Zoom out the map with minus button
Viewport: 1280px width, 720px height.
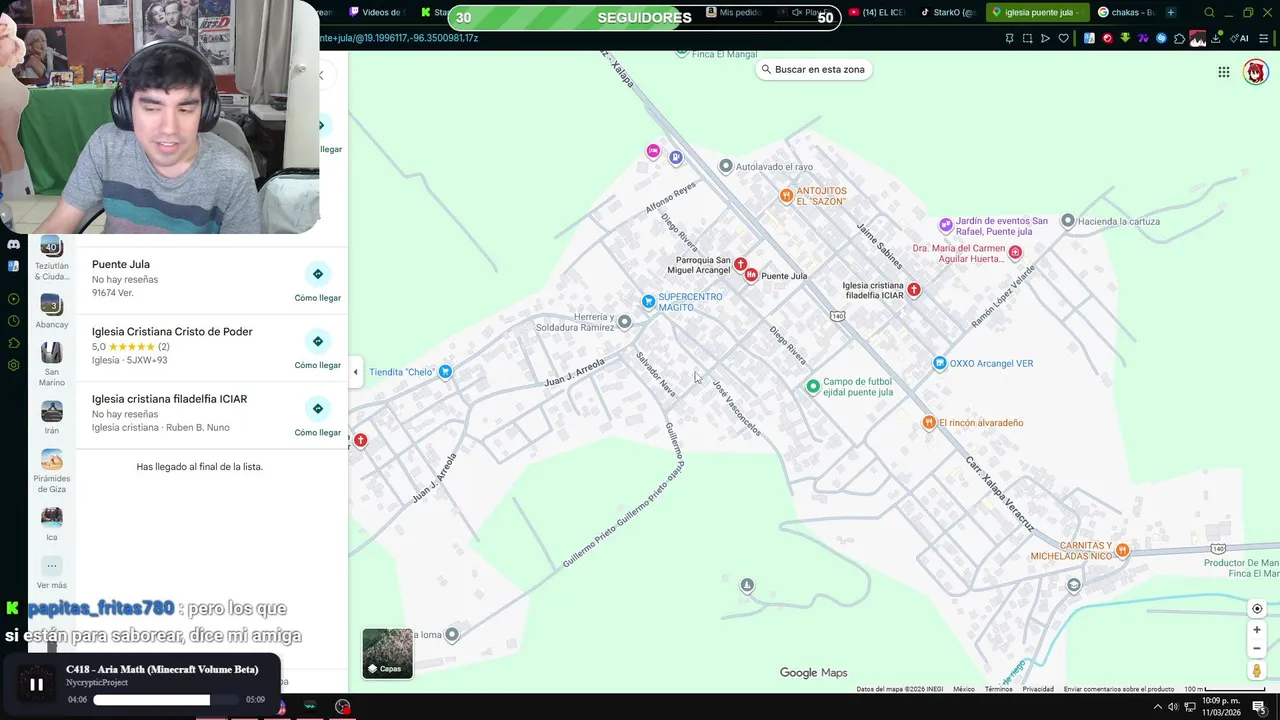[1257, 648]
